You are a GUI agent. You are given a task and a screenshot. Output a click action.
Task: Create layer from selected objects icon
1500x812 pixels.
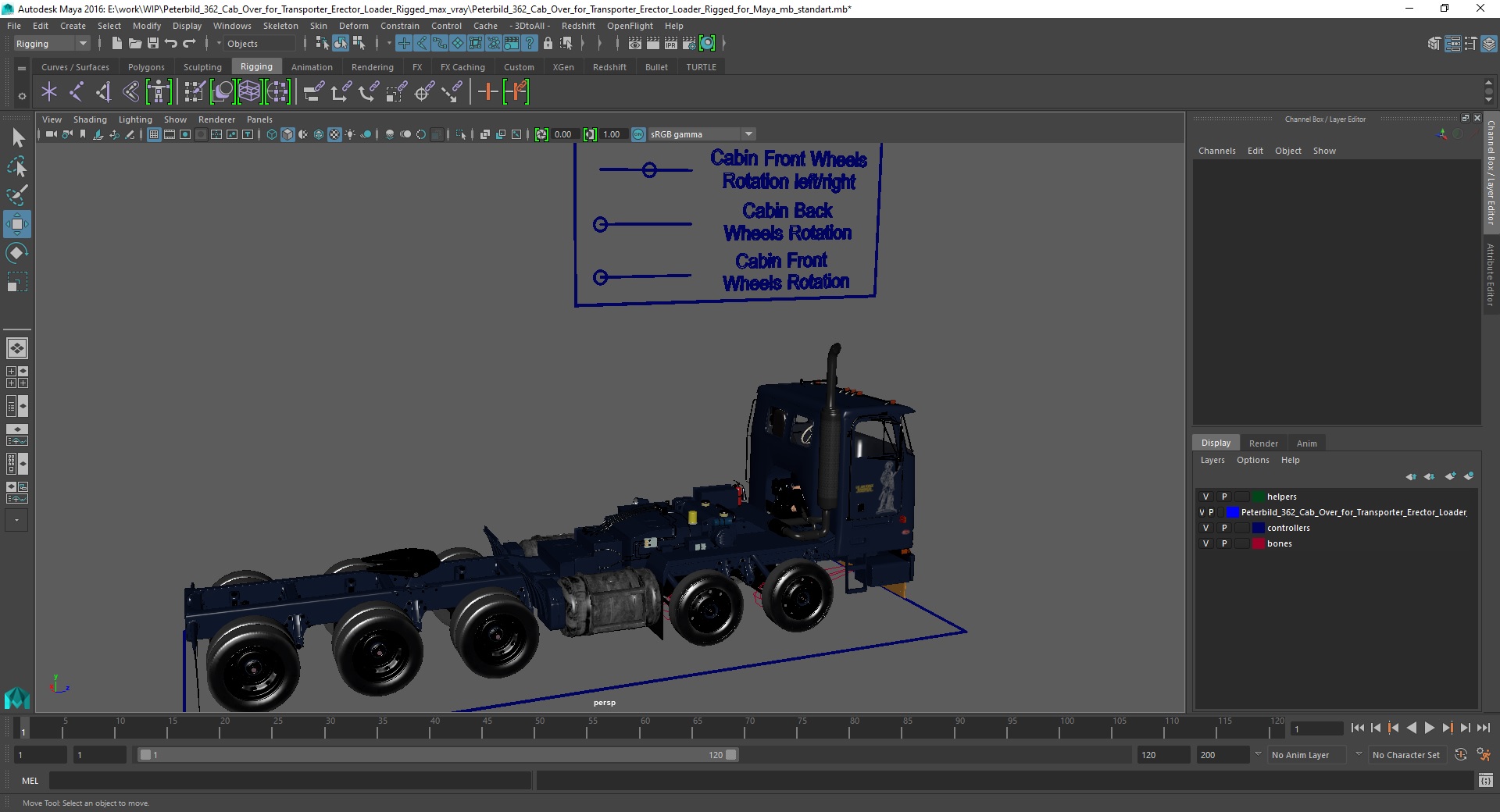(x=1469, y=476)
